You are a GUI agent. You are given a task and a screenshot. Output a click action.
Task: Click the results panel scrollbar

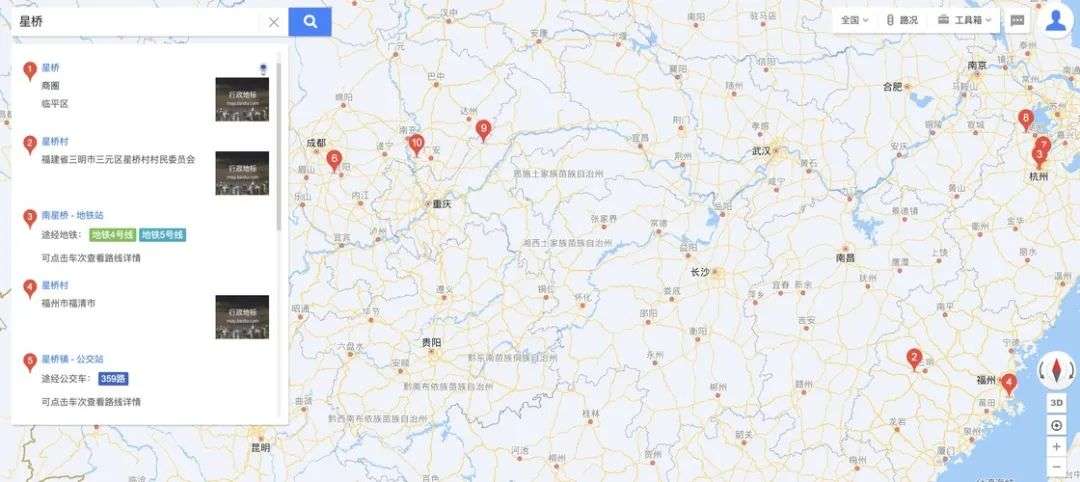tap(279, 145)
